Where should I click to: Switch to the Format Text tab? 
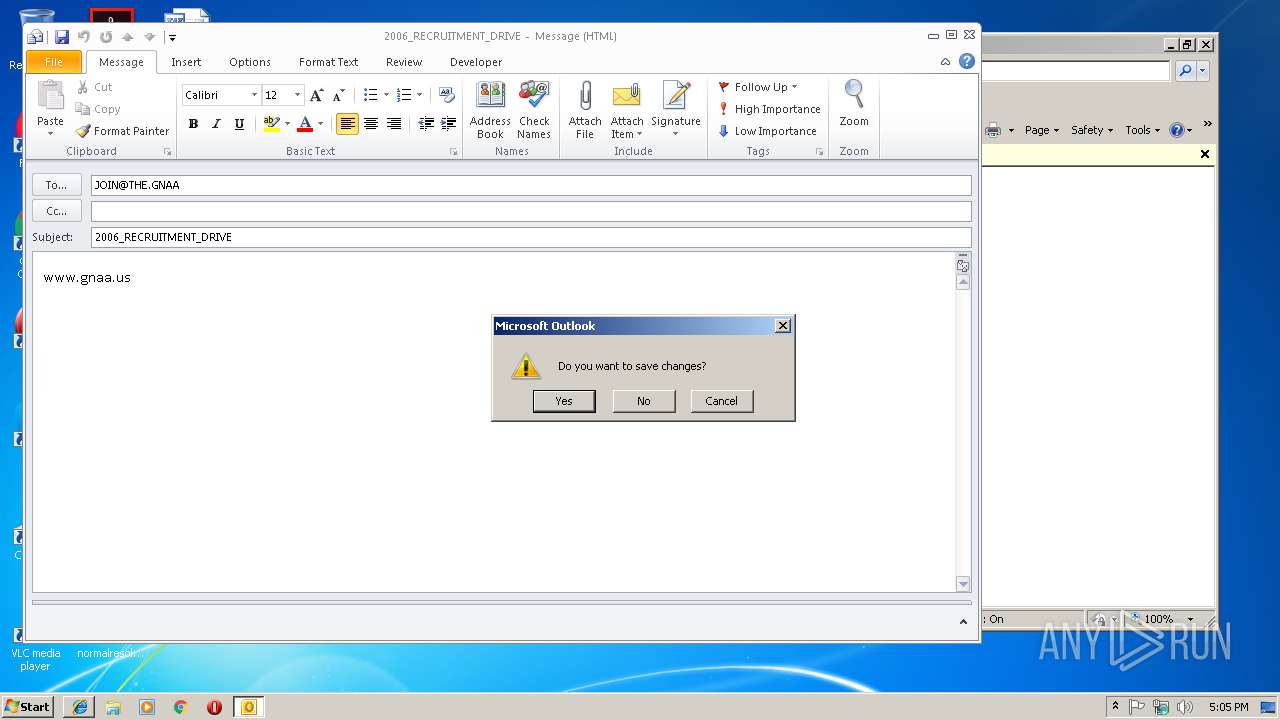pos(328,62)
